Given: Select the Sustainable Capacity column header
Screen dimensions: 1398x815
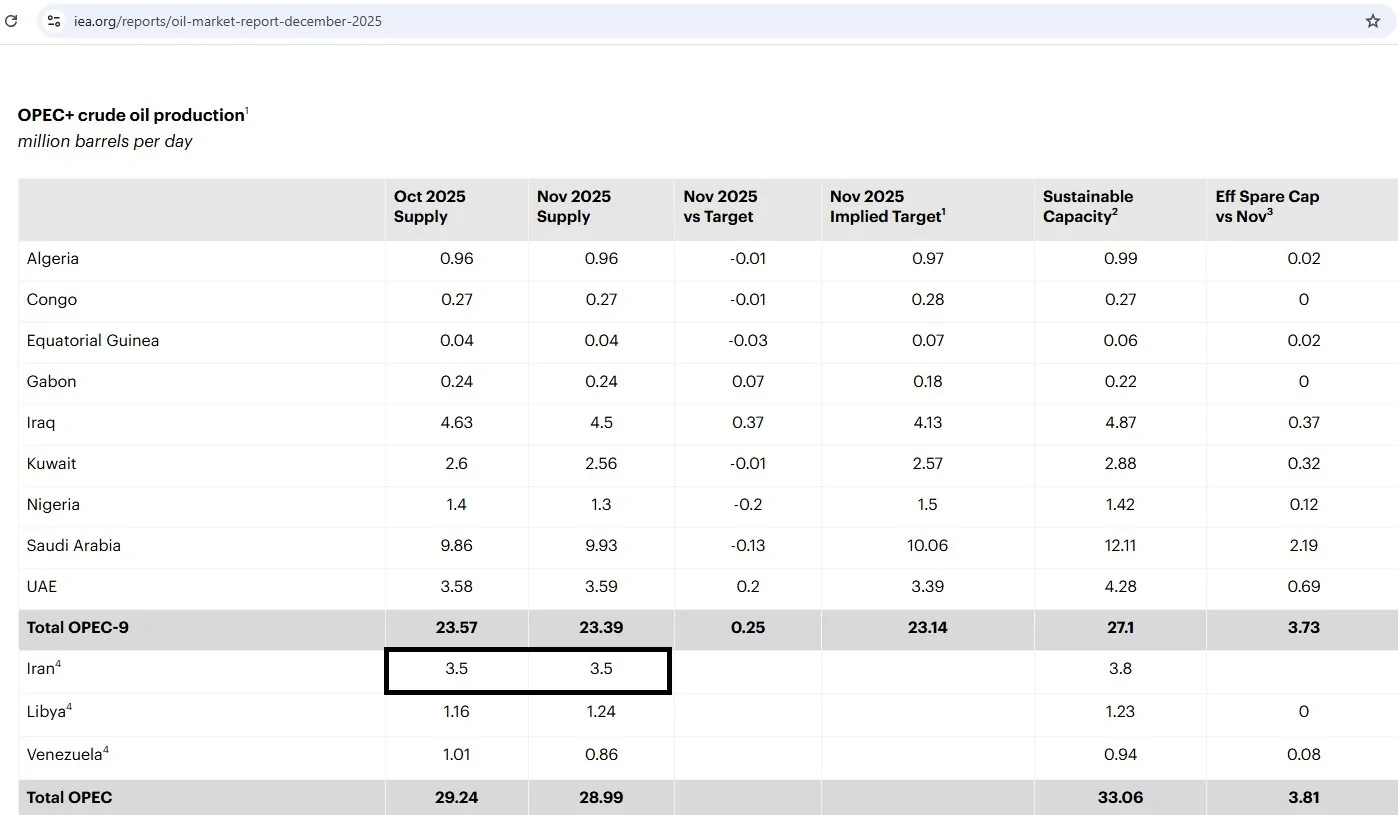Looking at the screenshot, I should [1087, 206].
